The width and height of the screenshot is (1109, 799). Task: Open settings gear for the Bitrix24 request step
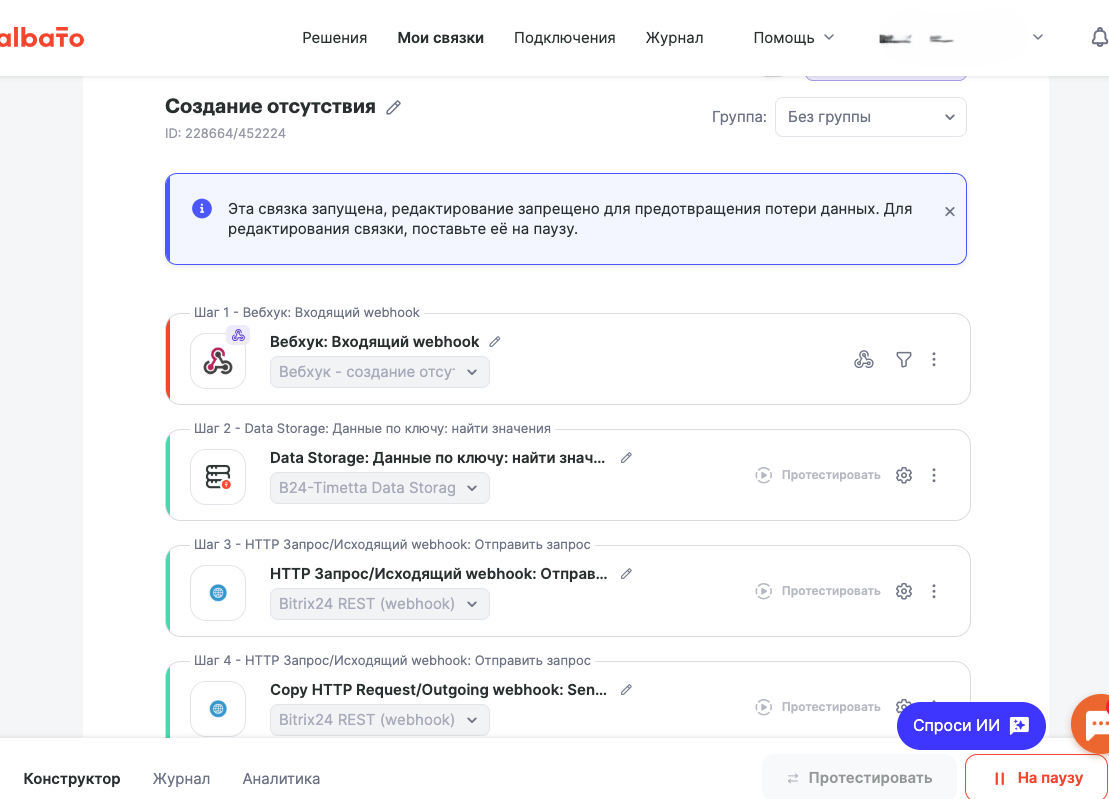pyautogui.click(x=904, y=591)
